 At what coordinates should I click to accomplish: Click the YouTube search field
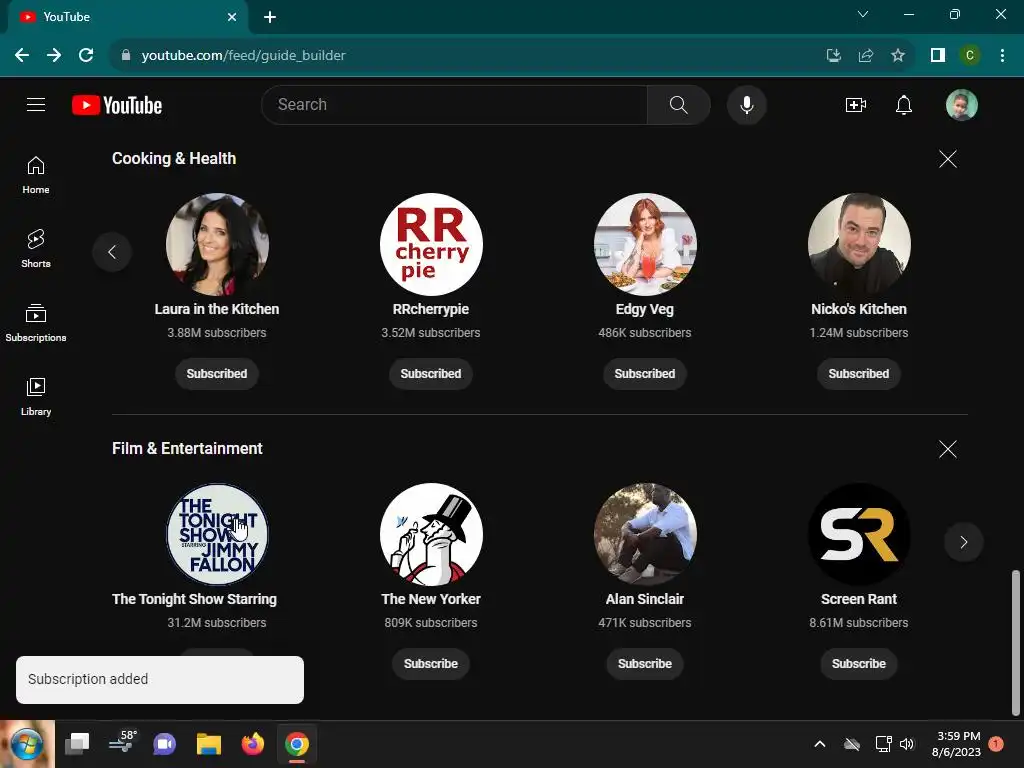click(x=455, y=104)
